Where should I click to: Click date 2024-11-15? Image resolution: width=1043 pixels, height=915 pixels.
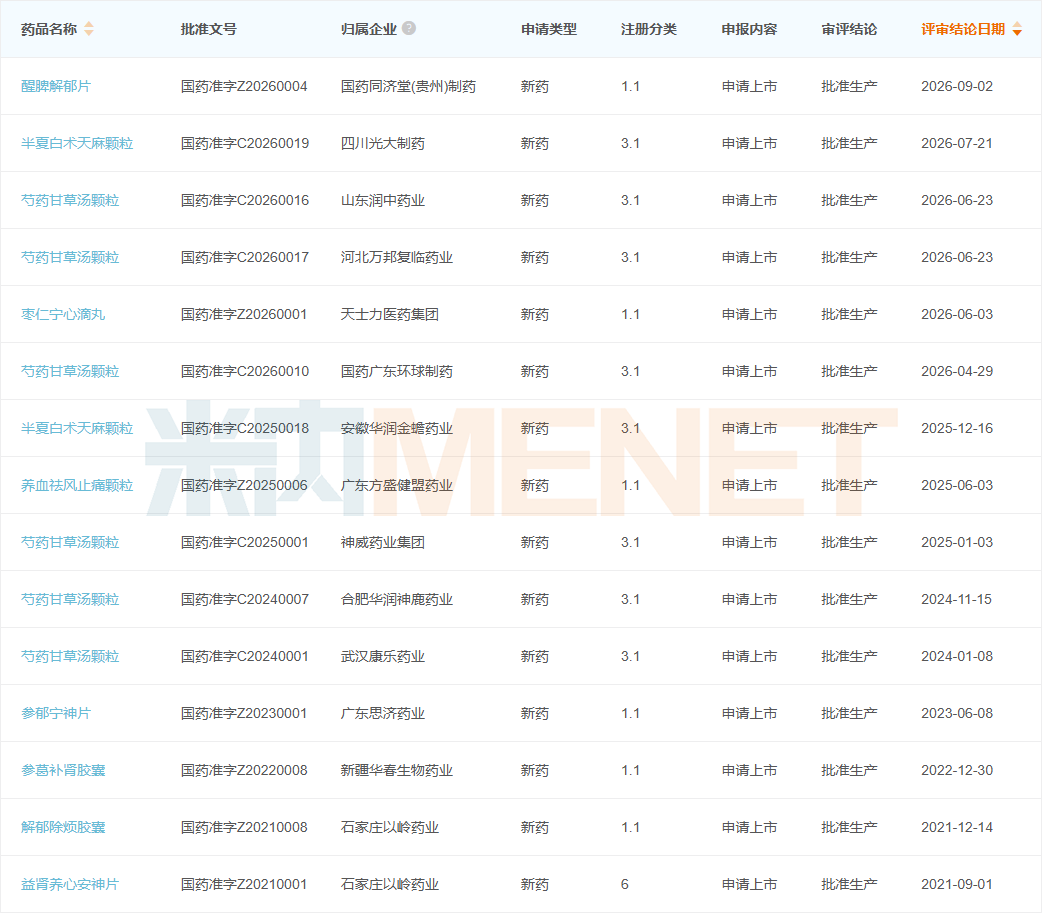(957, 600)
